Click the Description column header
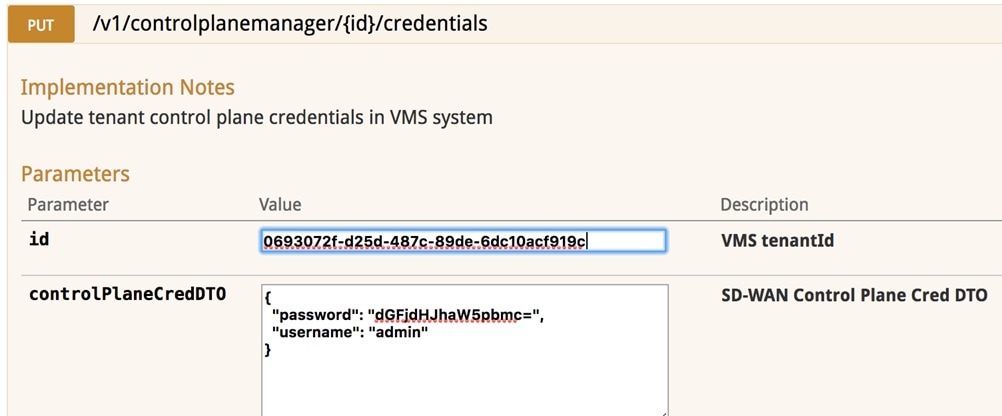Image resolution: width=1002 pixels, height=416 pixels. pyautogui.click(x=764, y=204)
